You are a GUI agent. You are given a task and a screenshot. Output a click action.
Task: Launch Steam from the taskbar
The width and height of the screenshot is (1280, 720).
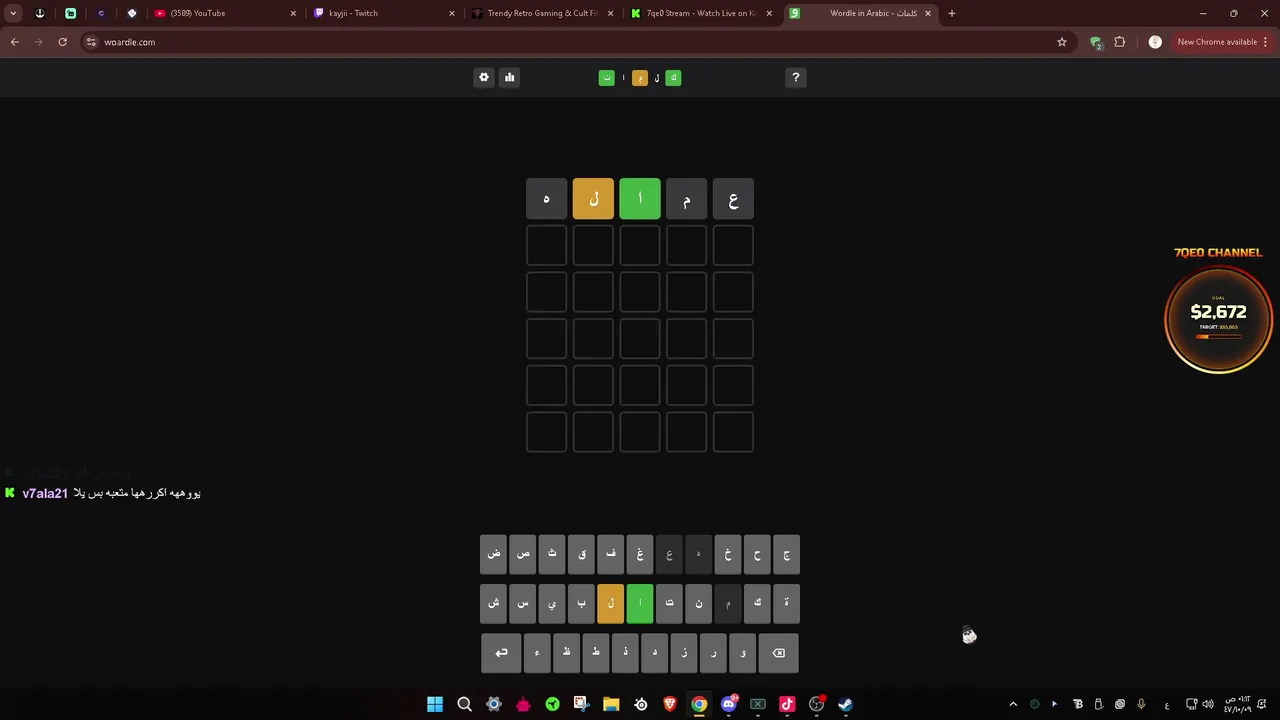click(846, 704)
